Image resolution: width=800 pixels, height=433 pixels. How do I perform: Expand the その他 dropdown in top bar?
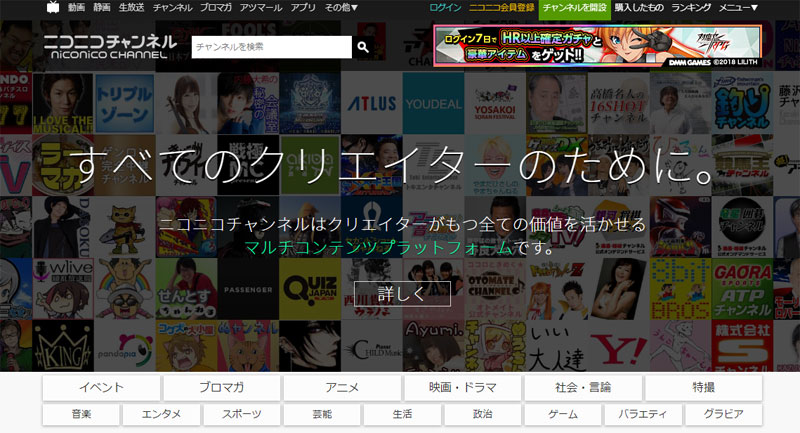click(340, 8)
